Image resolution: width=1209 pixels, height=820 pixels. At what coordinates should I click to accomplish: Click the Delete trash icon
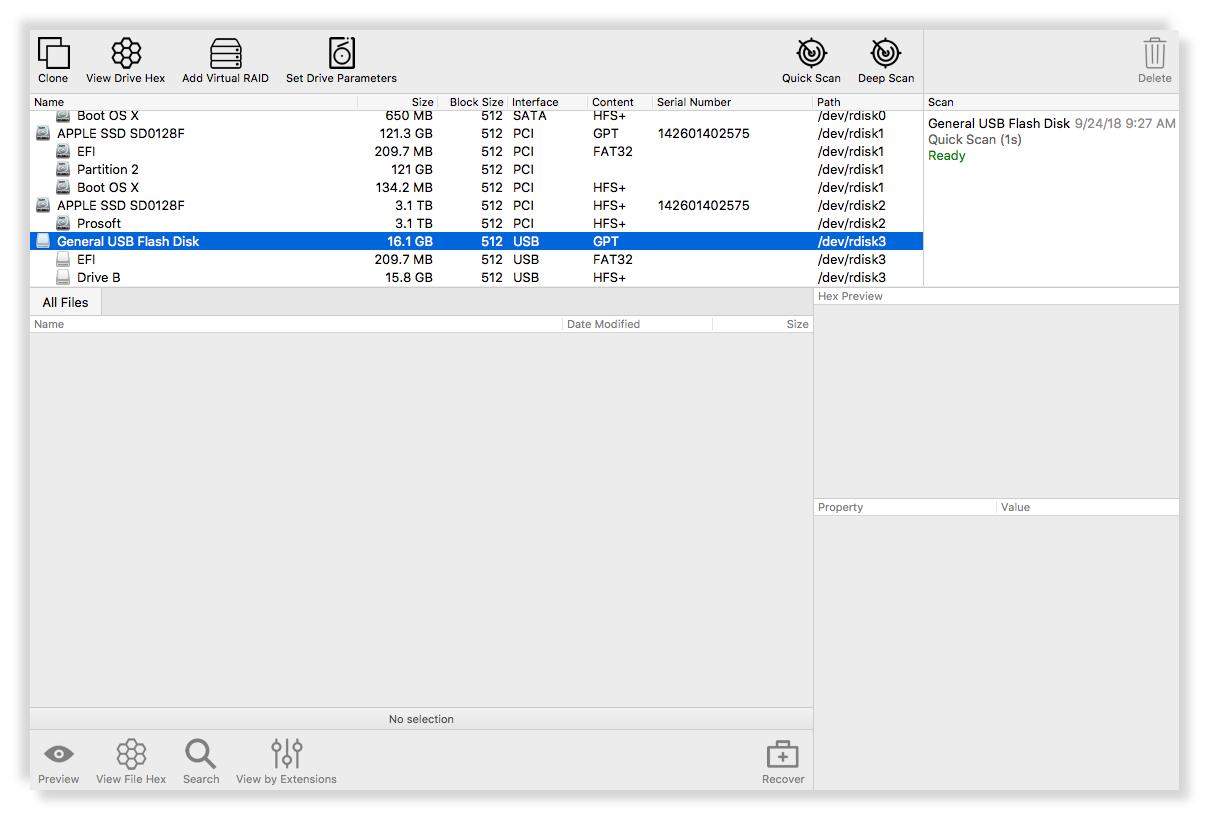coord(1154,54)
